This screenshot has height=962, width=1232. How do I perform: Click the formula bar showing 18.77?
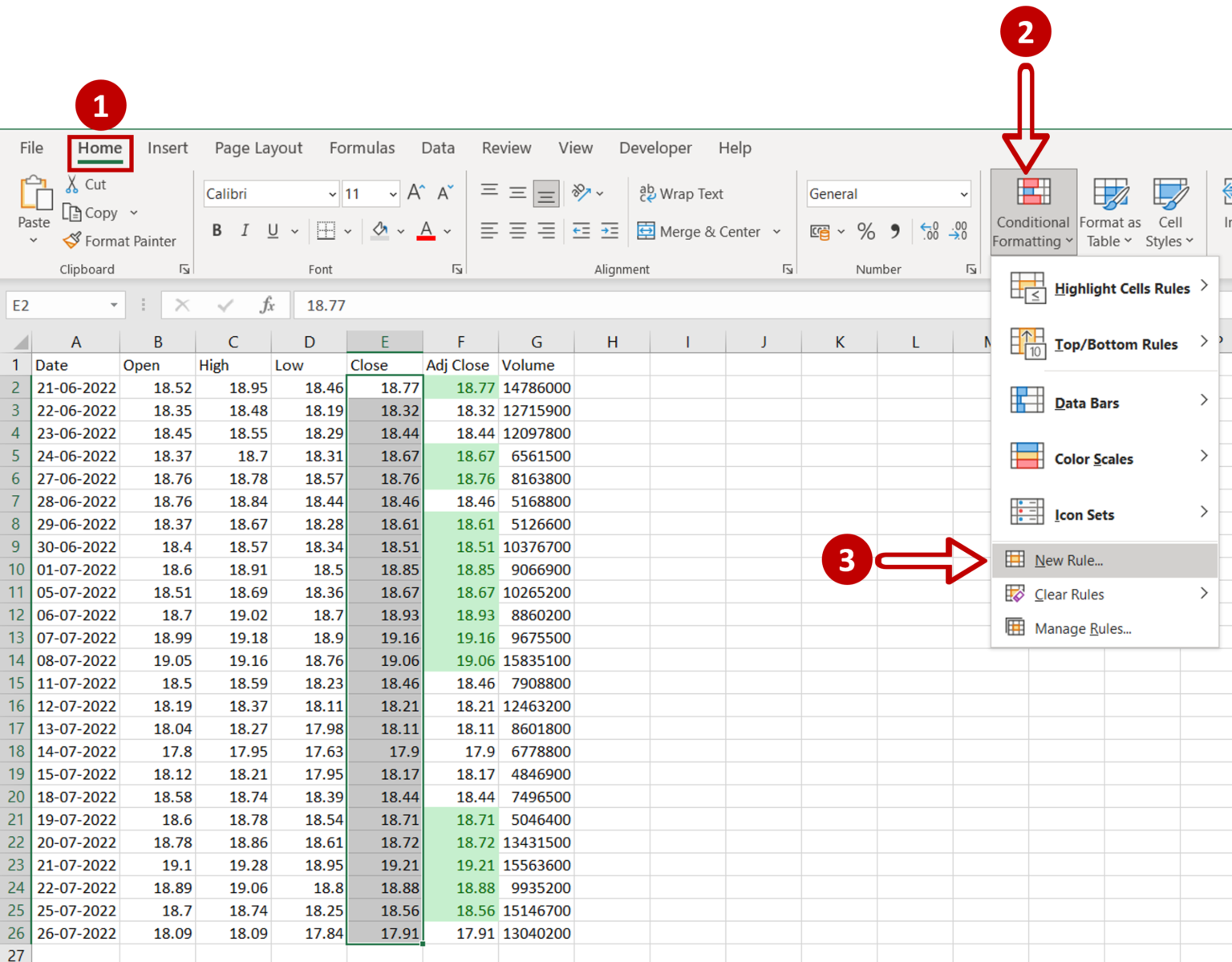(x=642, y=305)
